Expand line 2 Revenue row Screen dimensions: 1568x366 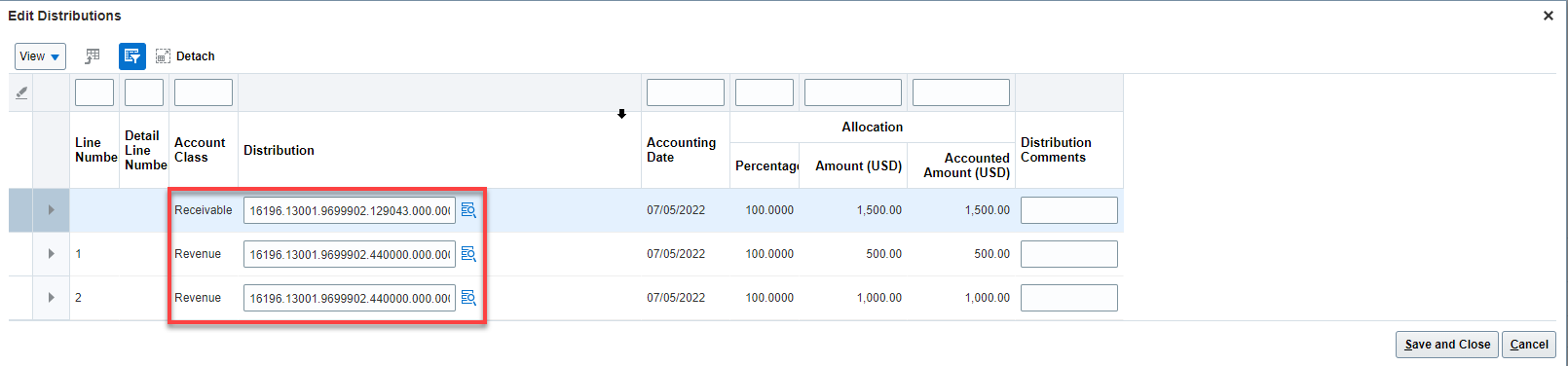[52, 298]
